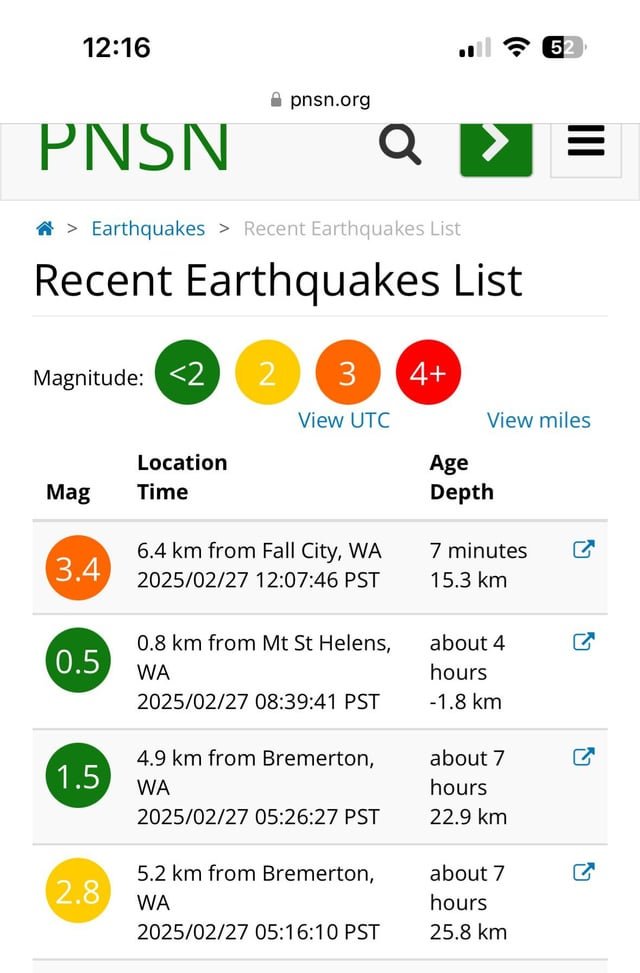640x973 pixels.
Task: Open the search with the magnifier icon
Action: point(399,144)
